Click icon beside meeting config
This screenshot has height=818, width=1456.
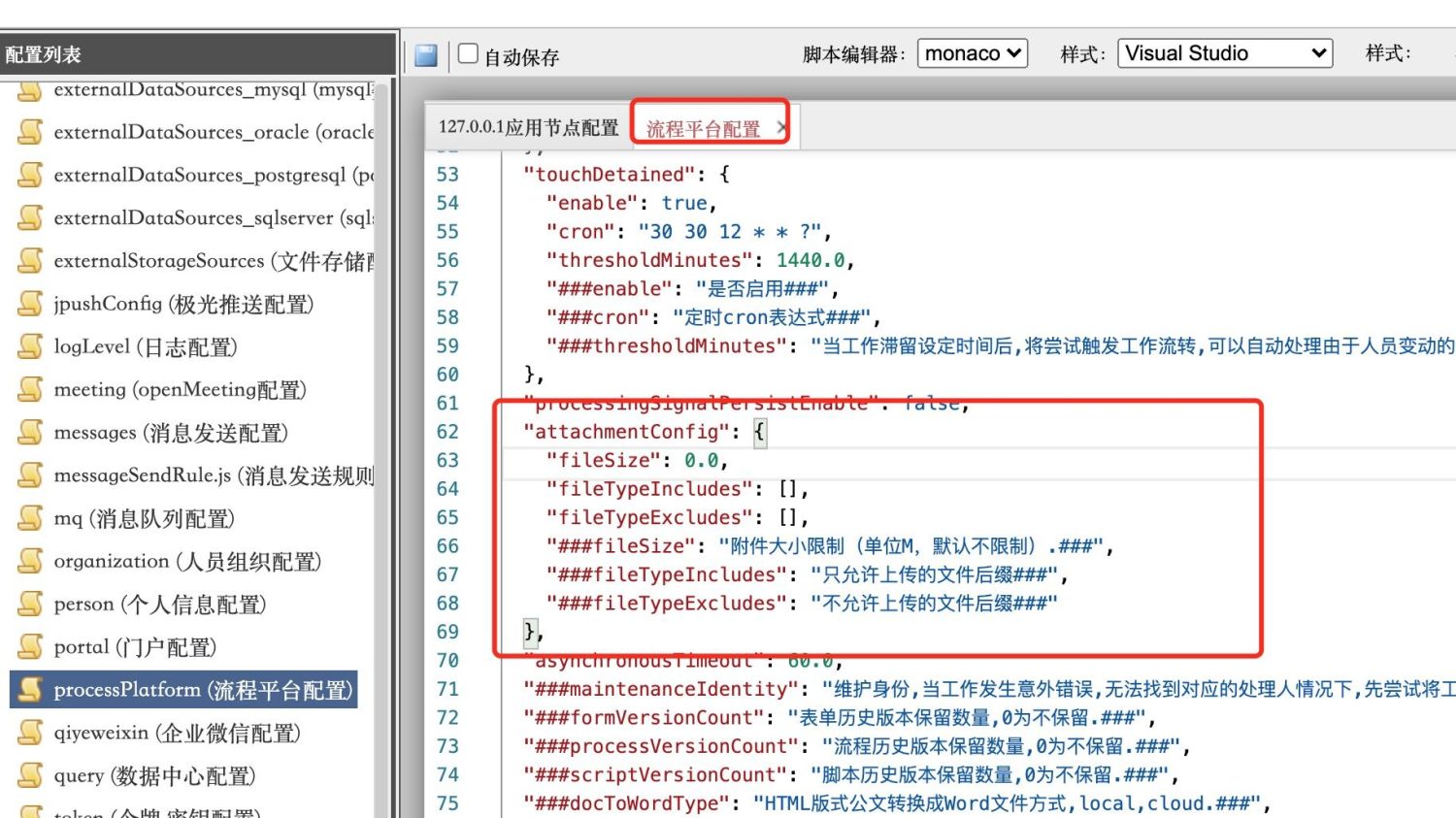click(x=31, y=389)
